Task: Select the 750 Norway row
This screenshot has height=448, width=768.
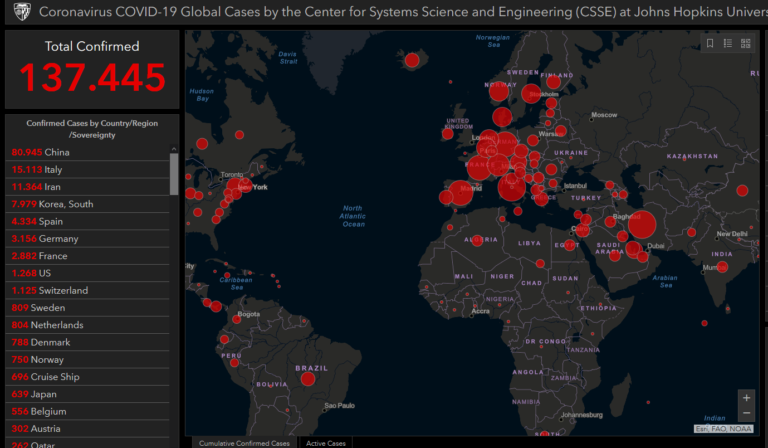Action: pyautogui.click(x=87, y=359)
